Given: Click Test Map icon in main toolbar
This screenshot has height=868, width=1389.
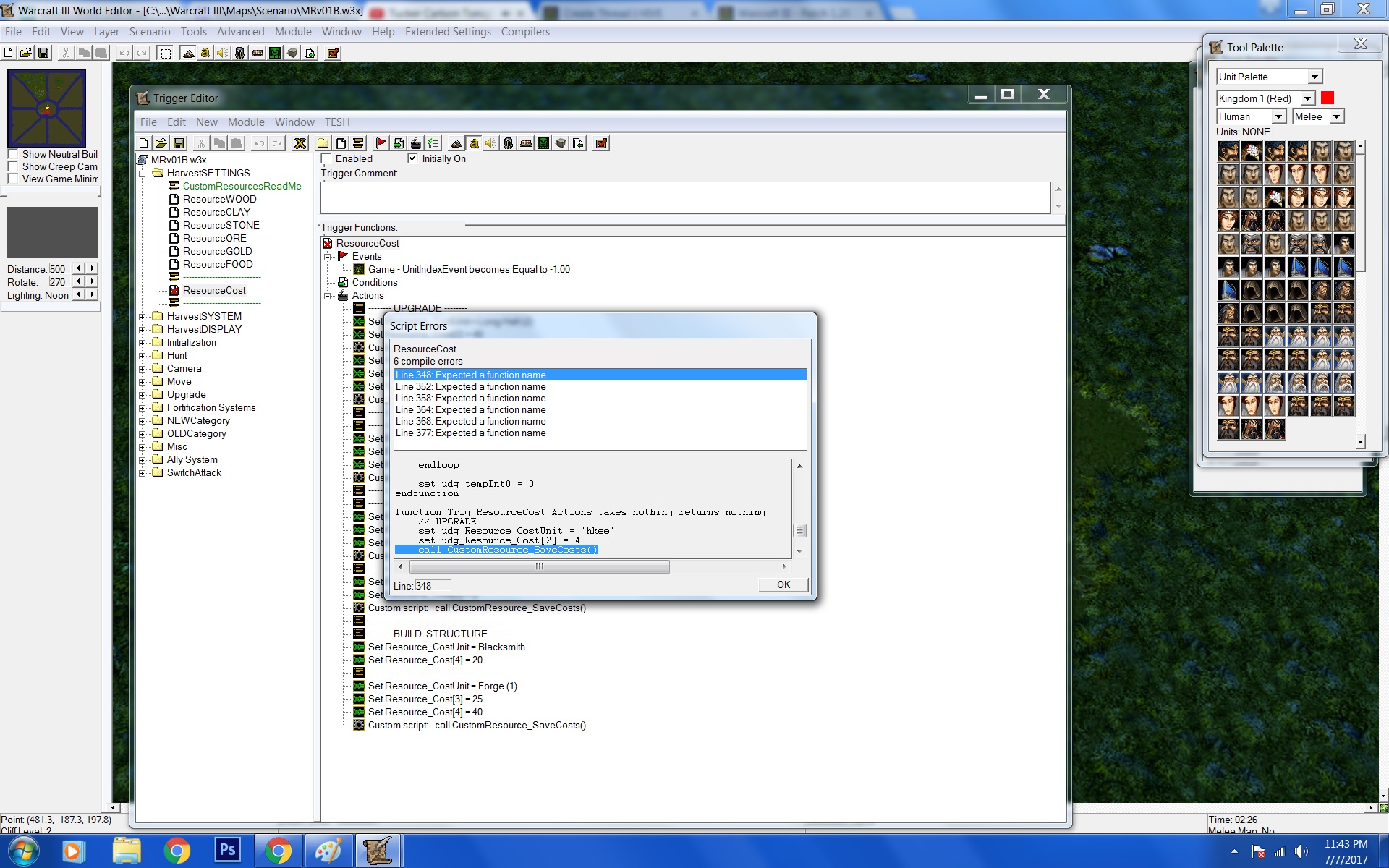Looking at the screenshot, I should 333,53.
